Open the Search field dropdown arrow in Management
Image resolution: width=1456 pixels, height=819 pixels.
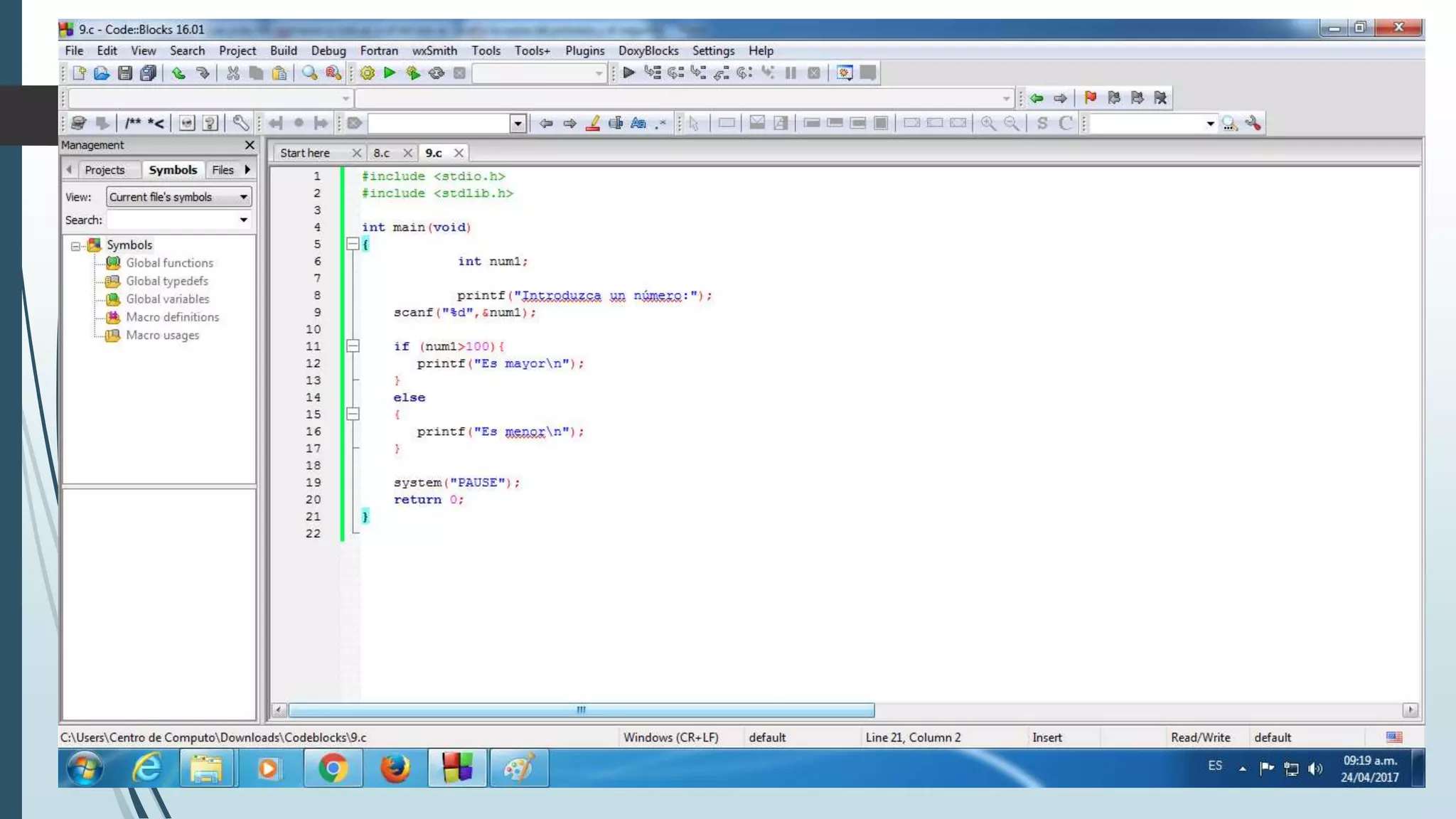tap(243, 220)
